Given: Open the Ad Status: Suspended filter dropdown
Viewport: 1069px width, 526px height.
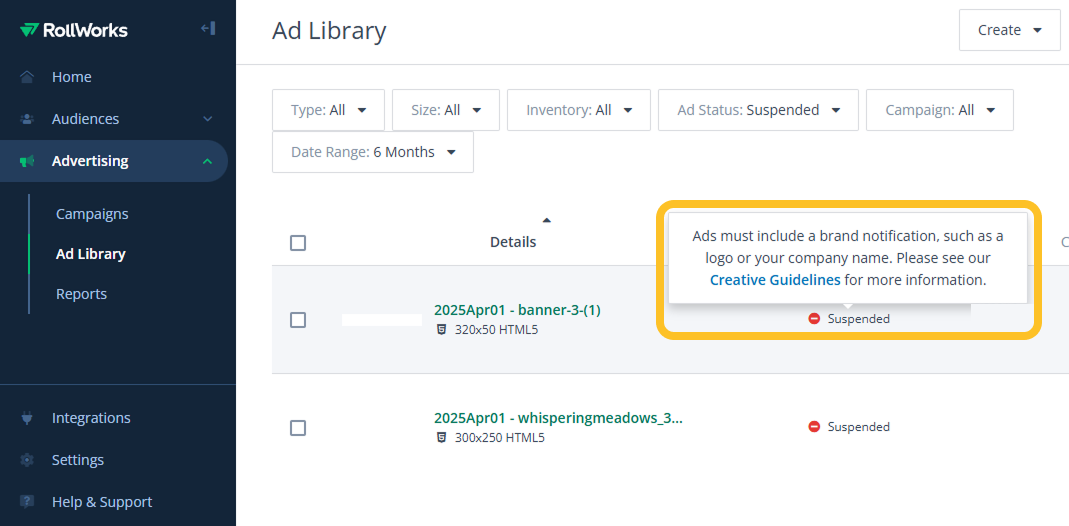Looking at the screenshot, I should click(758, 110).
